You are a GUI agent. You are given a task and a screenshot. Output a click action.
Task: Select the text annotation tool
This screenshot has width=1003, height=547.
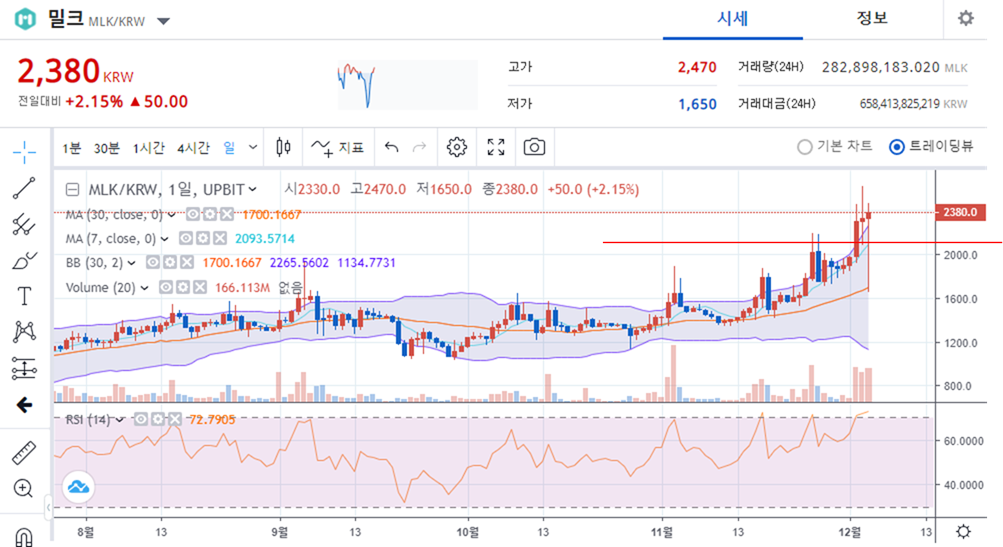24,296
